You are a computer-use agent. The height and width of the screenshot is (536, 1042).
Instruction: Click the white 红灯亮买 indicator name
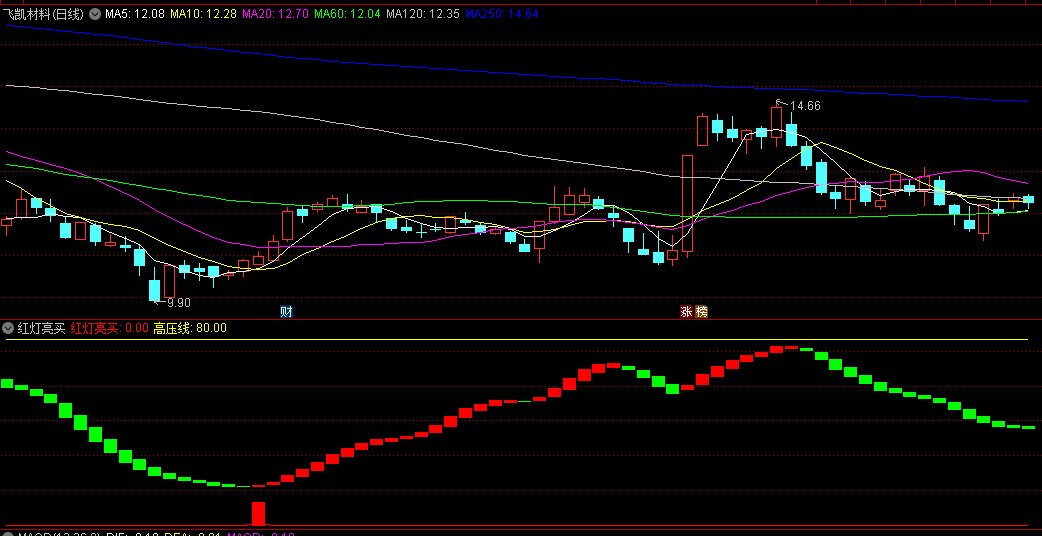click(x=41, y=327)
